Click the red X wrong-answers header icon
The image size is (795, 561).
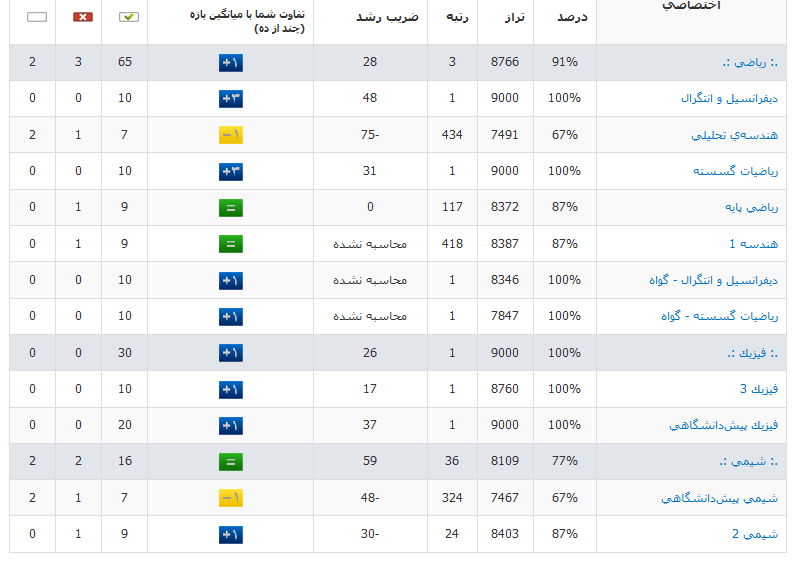pos(83,17)
